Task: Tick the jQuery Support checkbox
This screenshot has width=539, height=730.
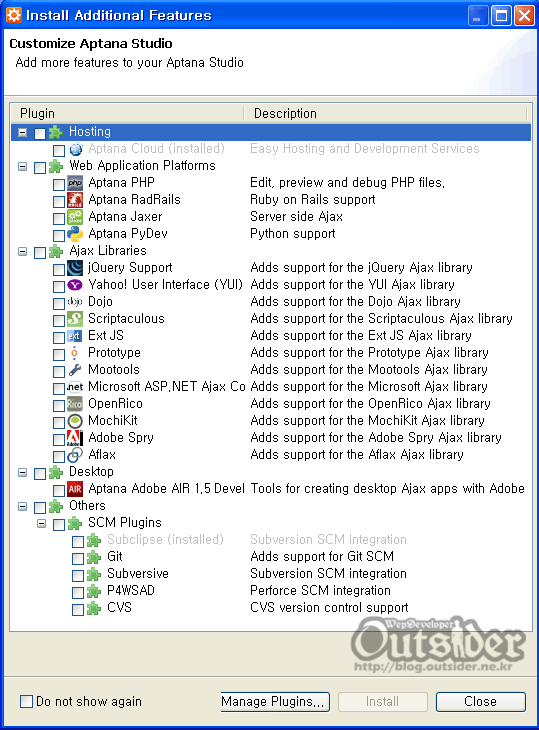Action: (59, 270)
